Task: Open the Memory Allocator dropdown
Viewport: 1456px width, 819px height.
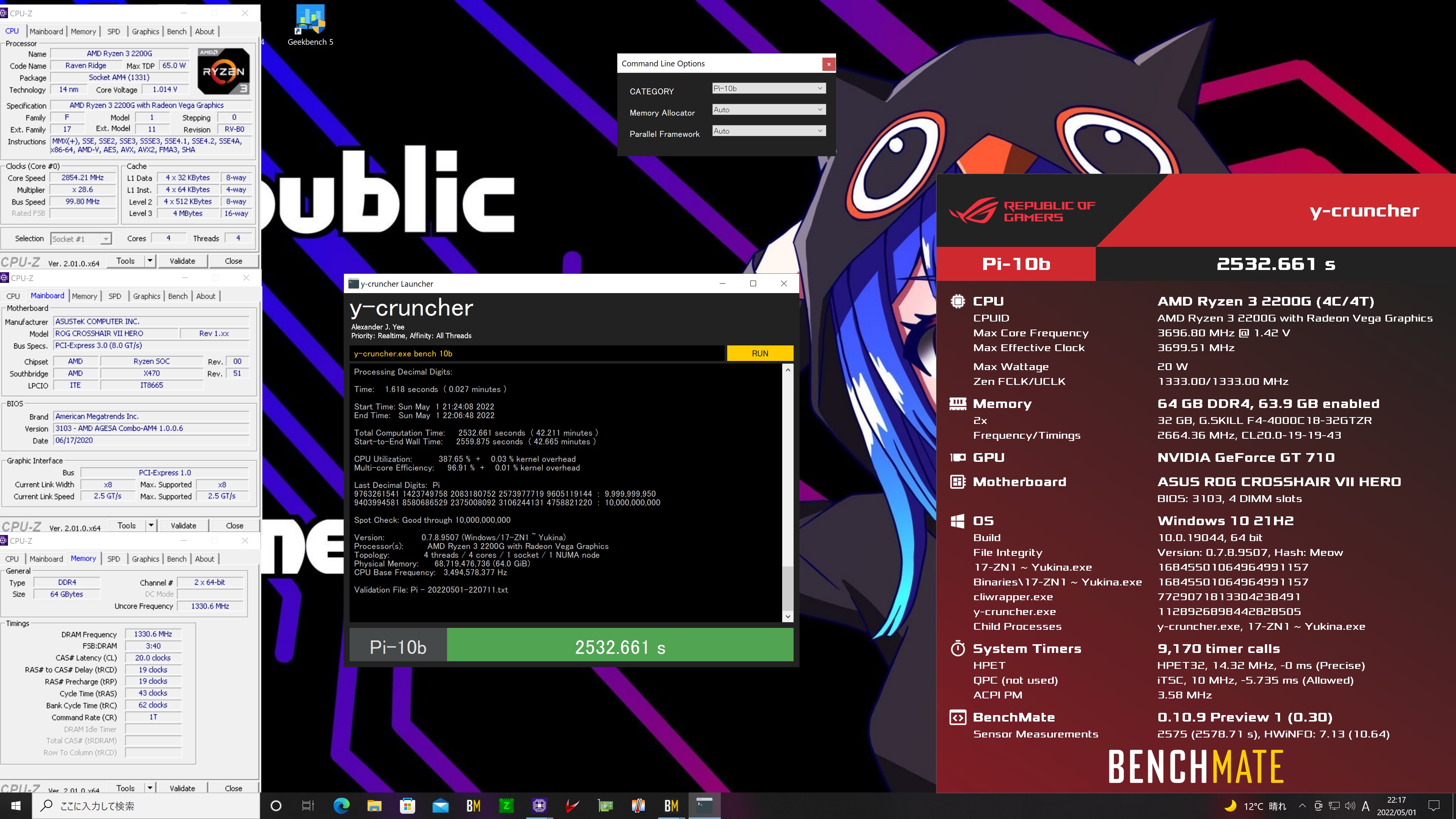Action: pos(769,110)
